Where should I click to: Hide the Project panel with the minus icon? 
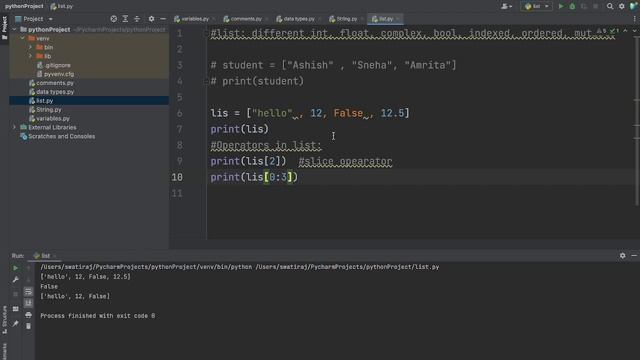click(x=163, y=19)
